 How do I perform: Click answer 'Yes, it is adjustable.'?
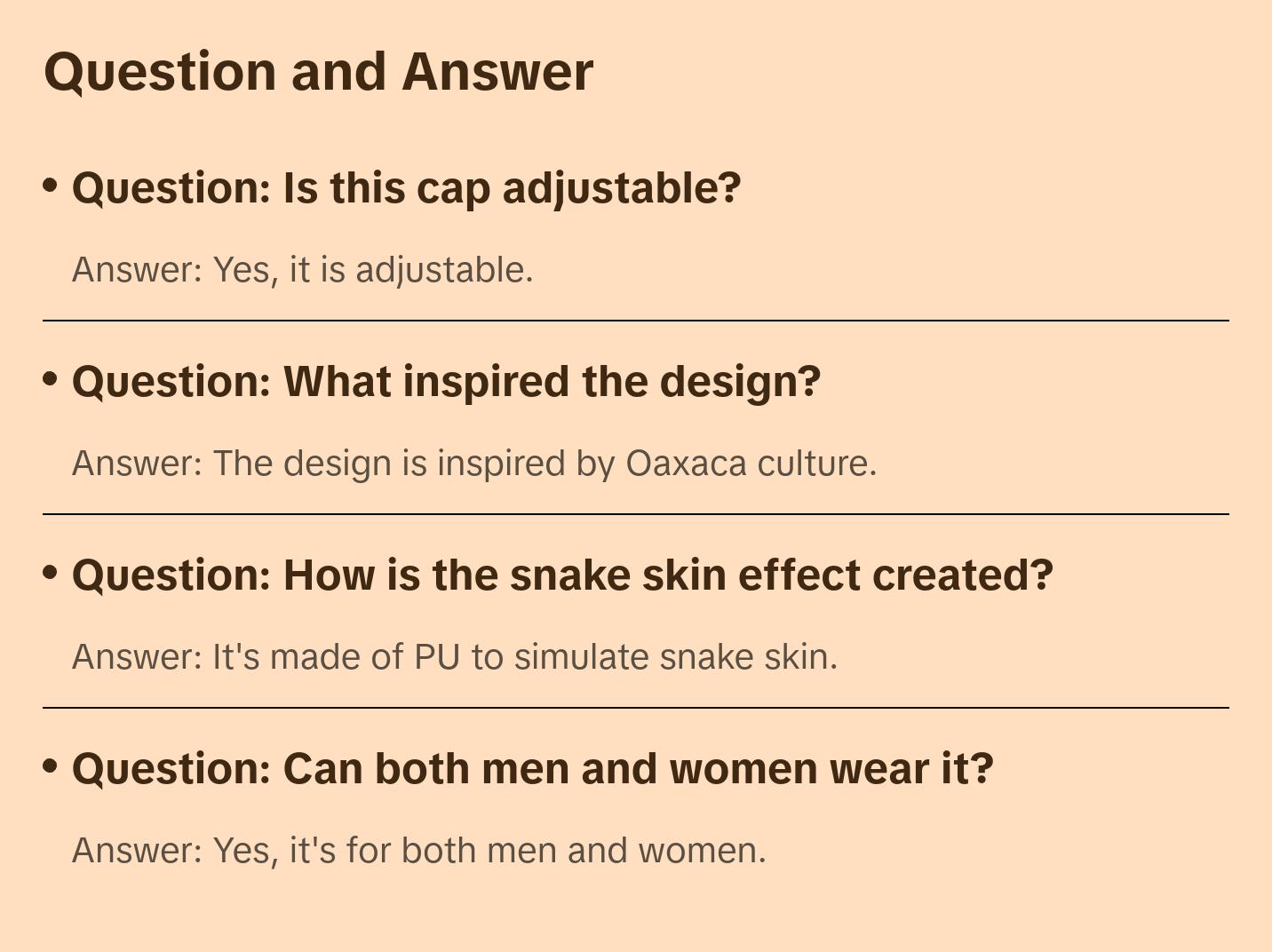click(302, 270)
